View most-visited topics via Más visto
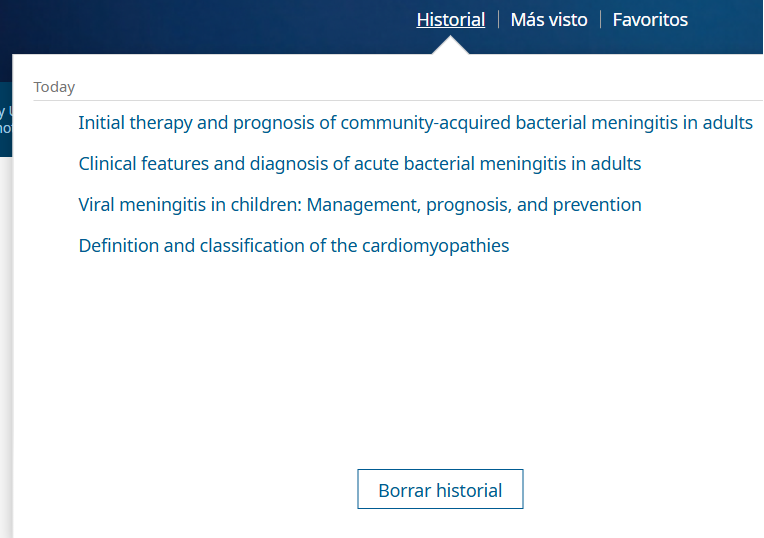 point(549,20)
